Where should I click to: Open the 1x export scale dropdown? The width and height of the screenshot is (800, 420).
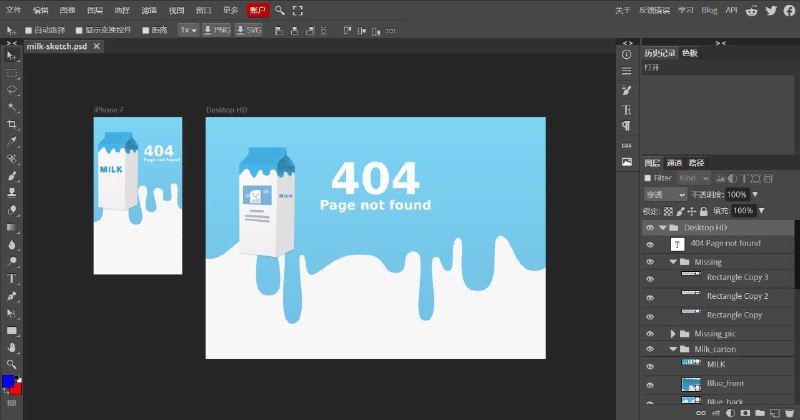click(x=187, y=30)
